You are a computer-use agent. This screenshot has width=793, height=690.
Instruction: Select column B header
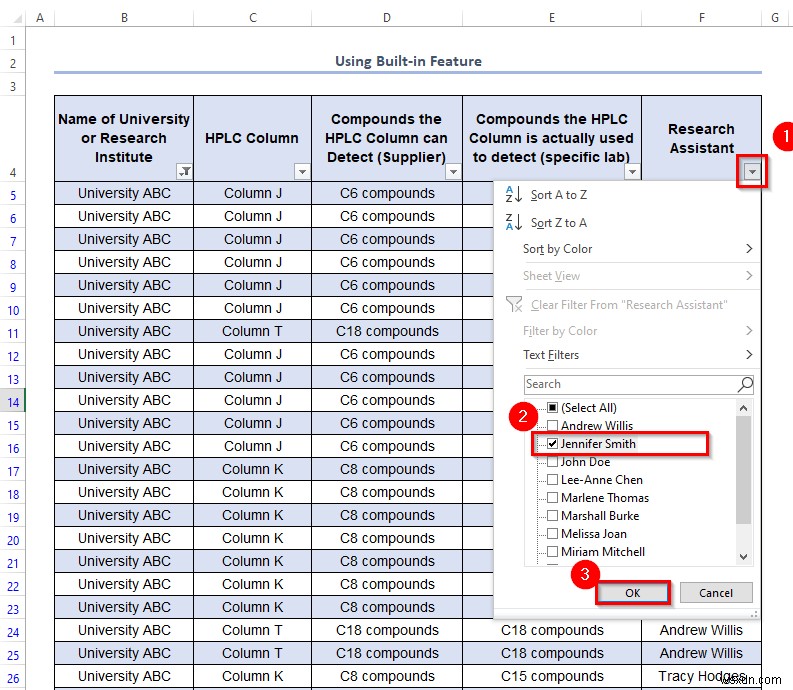point(124,18)
